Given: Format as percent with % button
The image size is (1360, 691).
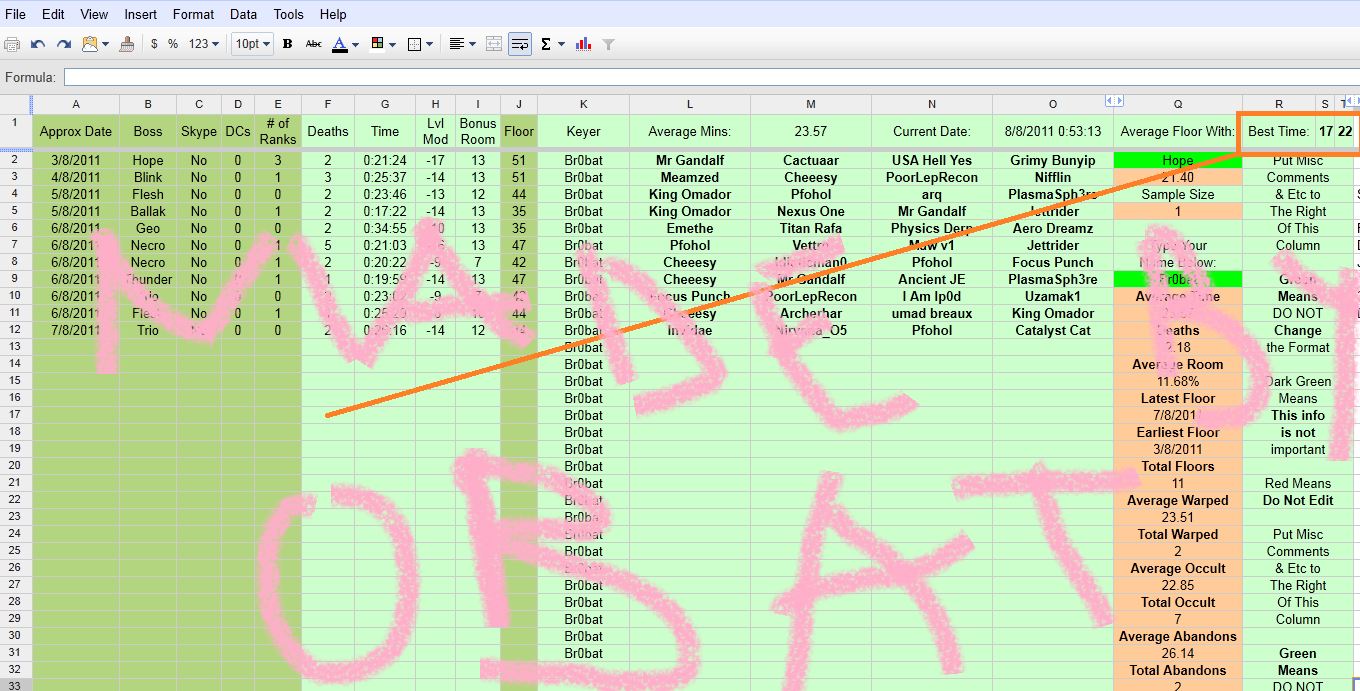Looking at the screenshot, I should click(x=173, y=44).
